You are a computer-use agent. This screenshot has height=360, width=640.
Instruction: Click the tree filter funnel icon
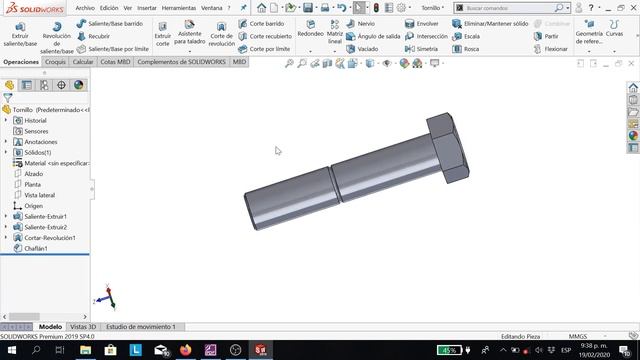click(x=8, y=98)
